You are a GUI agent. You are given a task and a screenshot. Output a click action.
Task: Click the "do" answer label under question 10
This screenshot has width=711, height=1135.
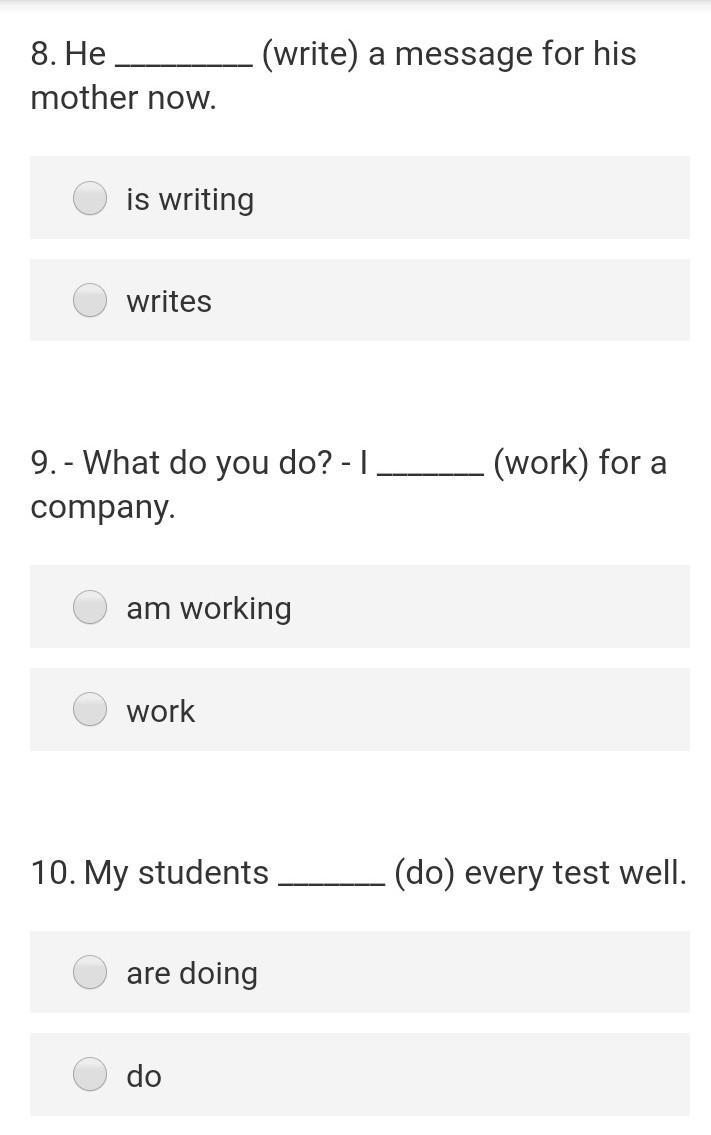point(144,1076)
